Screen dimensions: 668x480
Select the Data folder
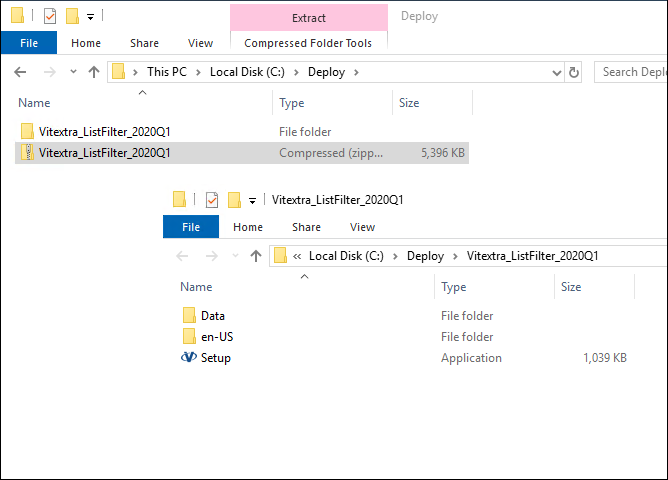[213, 316]
